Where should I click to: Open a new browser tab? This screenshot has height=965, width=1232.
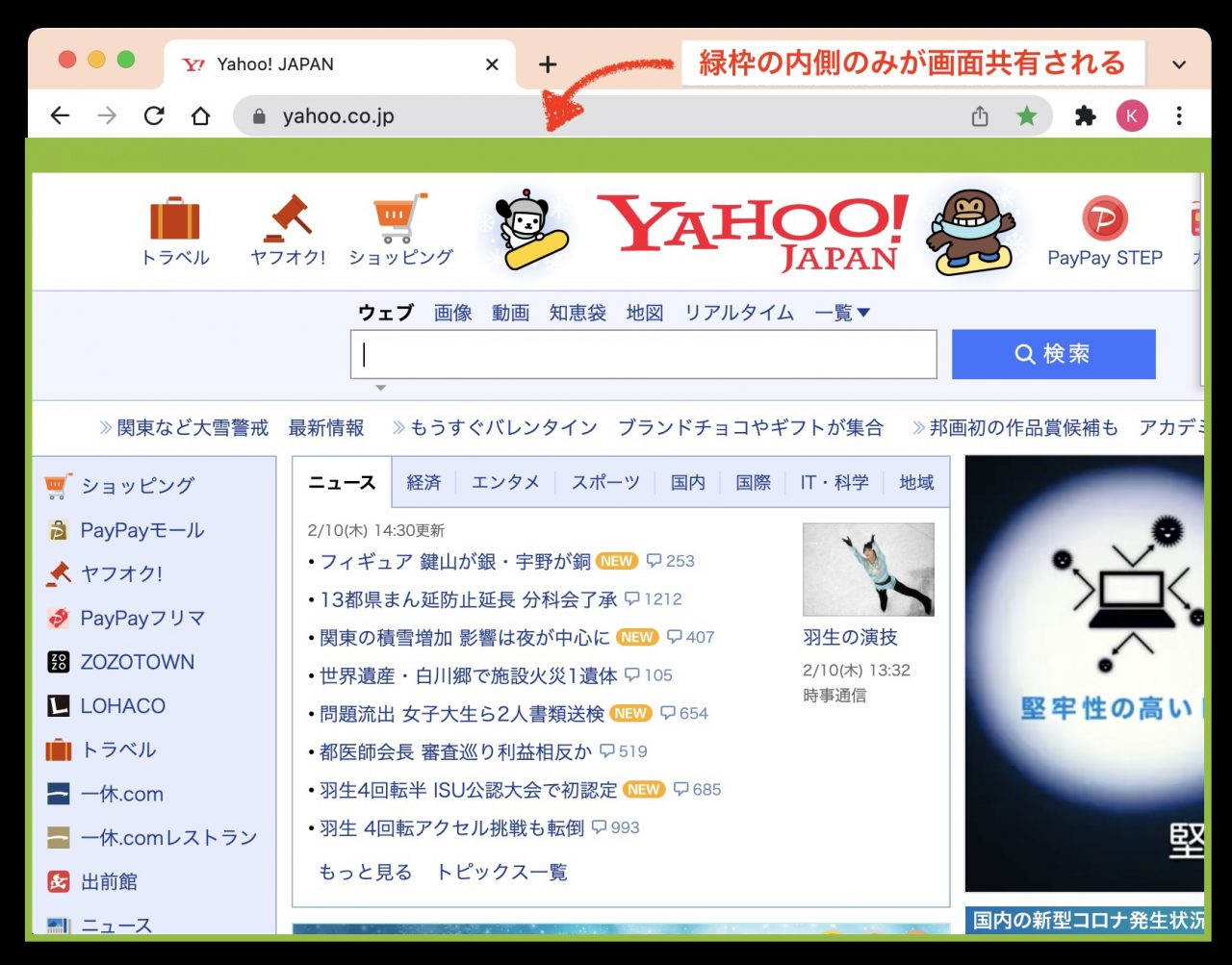click(548, 64)
